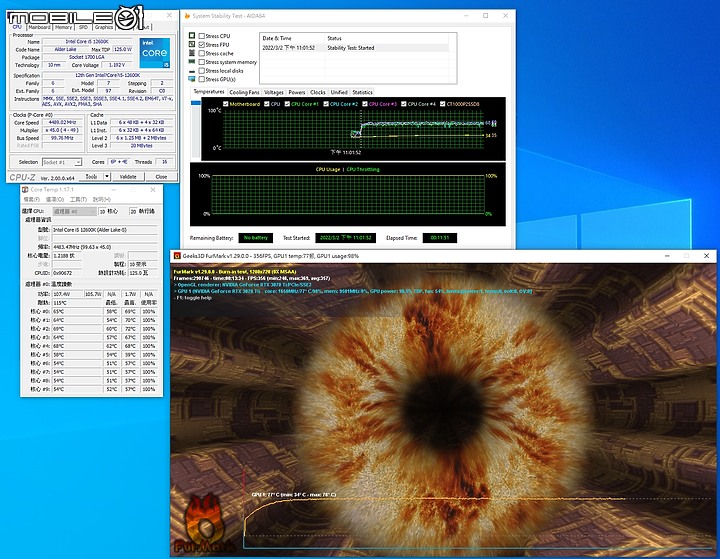The height and width of the screenshot is (559, 720).
Task: Click the disk icon beside Stress local disks
Action: coord(192,71)
